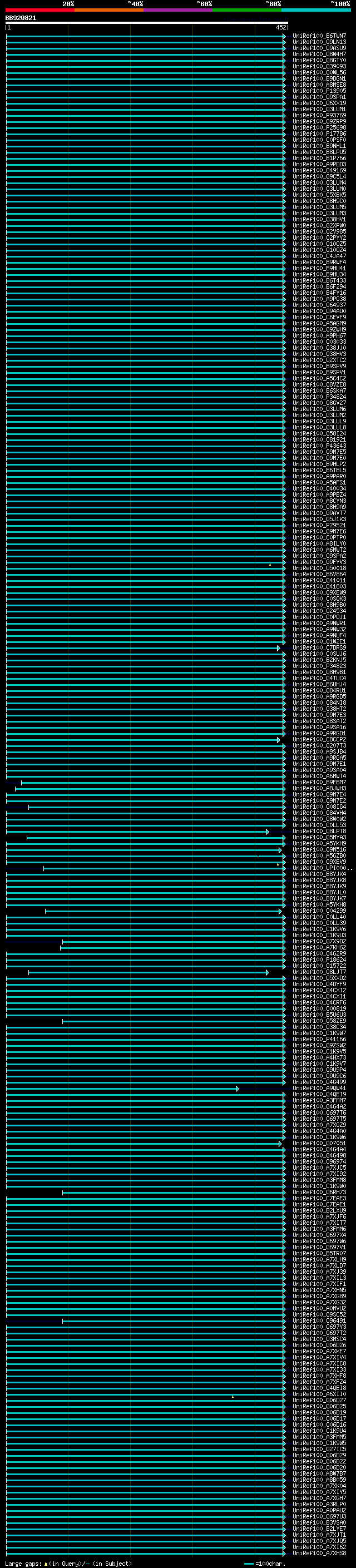Select the truncated hit label UniRef100_UPI000..
This screenshot has width=356, height=1568.
point(322,868)
